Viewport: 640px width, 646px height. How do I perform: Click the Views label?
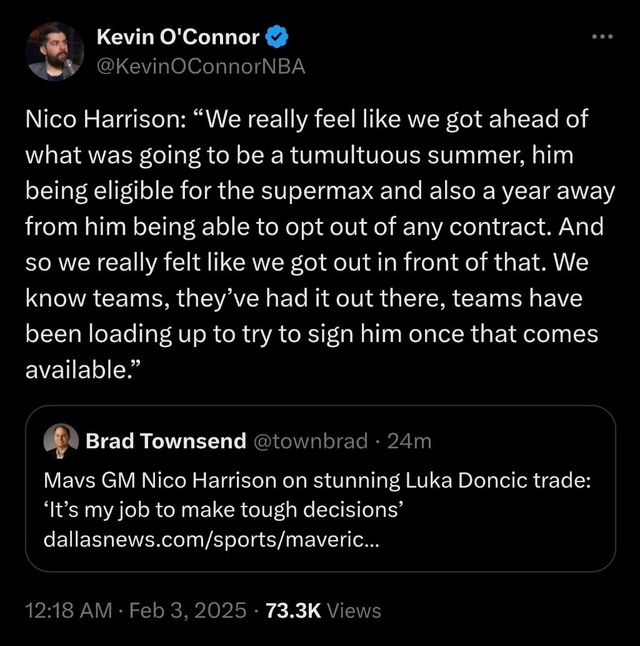click(x=353, y=610)
